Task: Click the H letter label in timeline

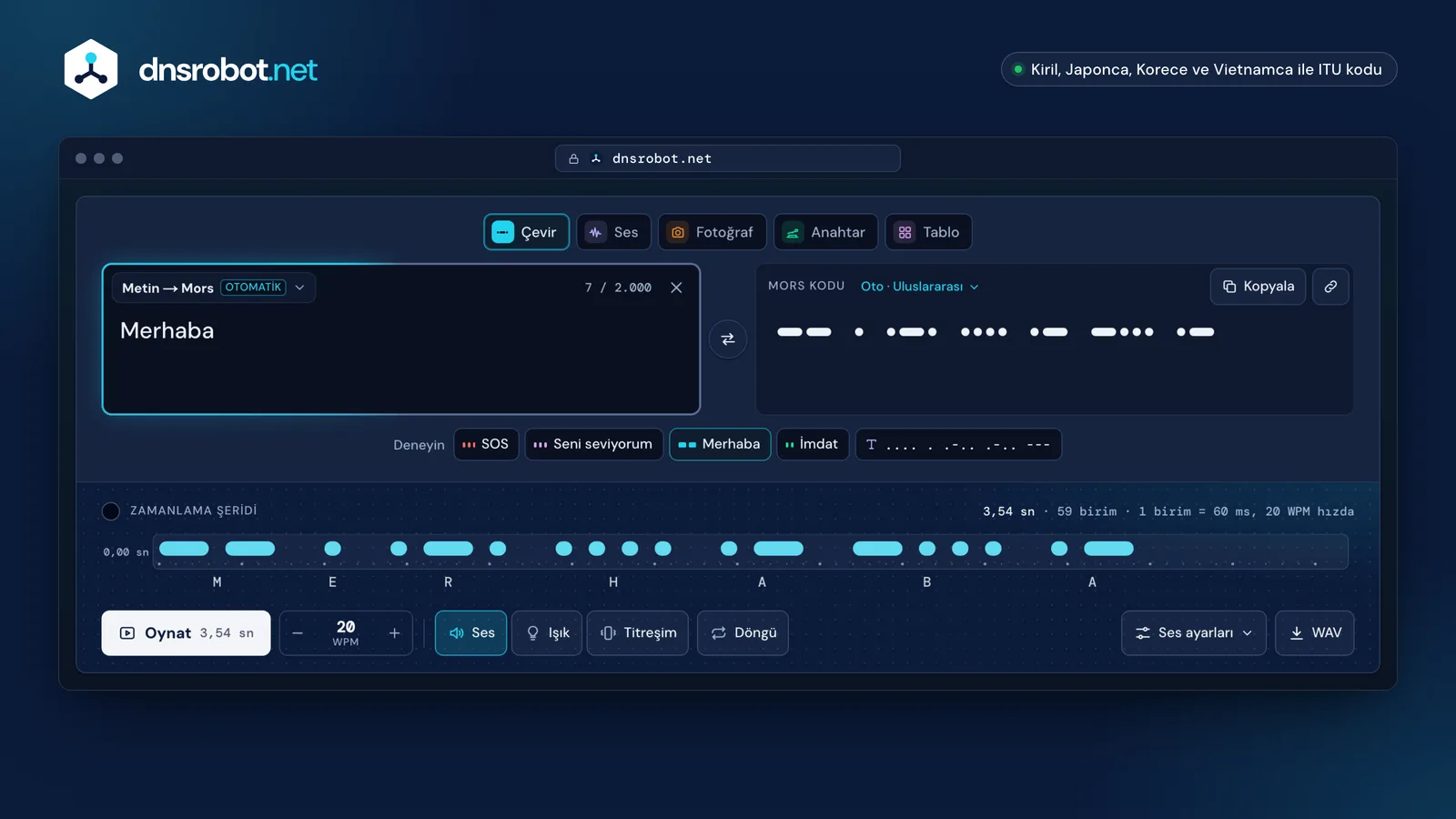Action: click(613, 582)
